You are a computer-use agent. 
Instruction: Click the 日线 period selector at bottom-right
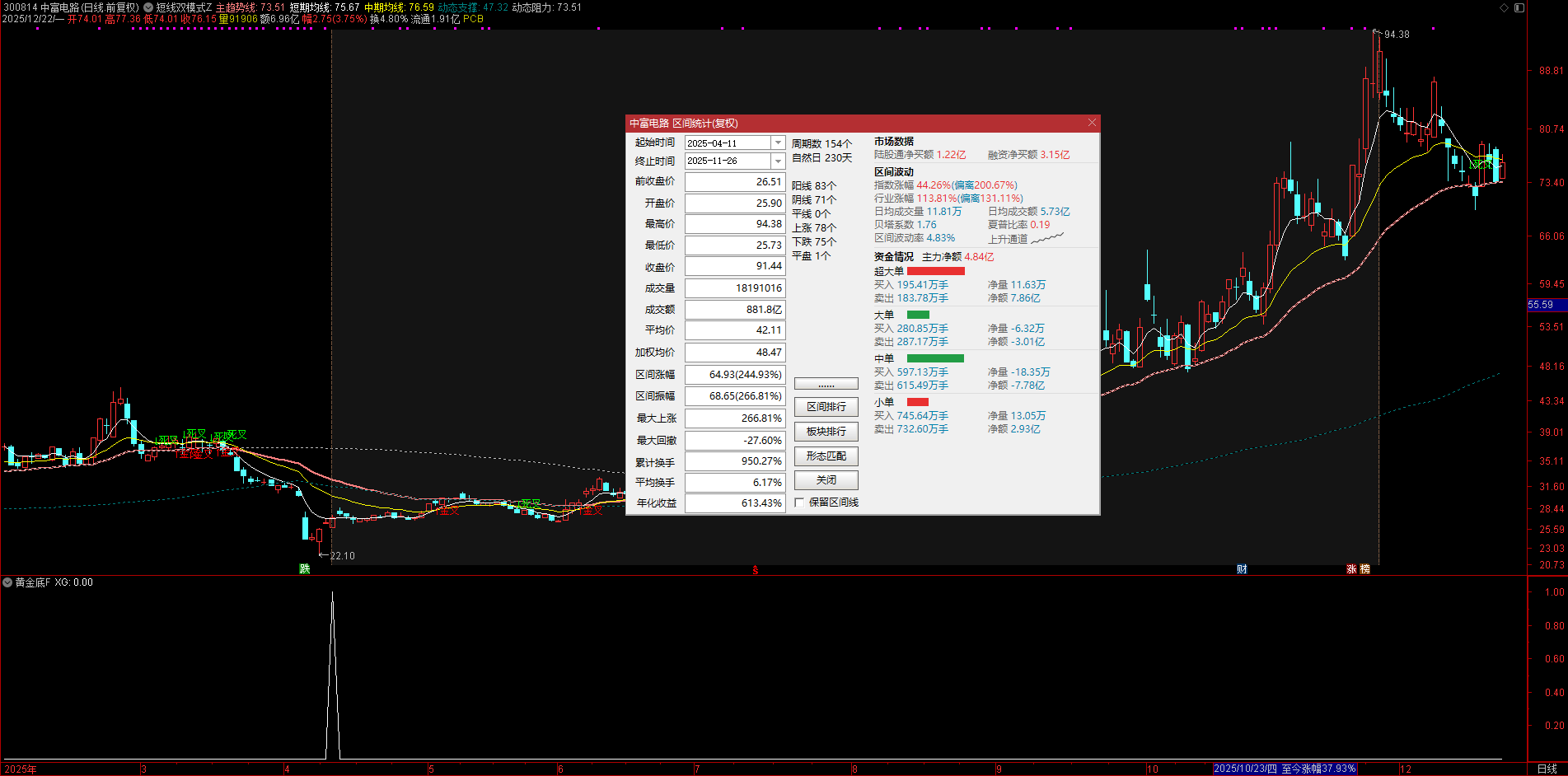coord(1547,769)
